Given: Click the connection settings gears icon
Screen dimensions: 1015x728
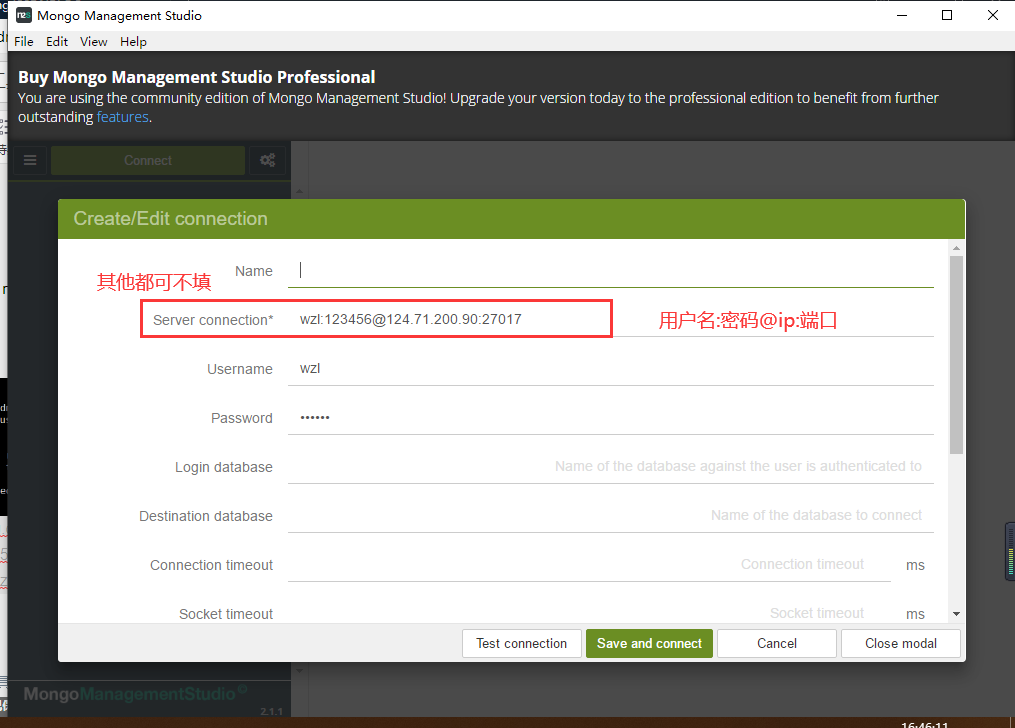Looking at the screenshot, I should pos(267,160).
